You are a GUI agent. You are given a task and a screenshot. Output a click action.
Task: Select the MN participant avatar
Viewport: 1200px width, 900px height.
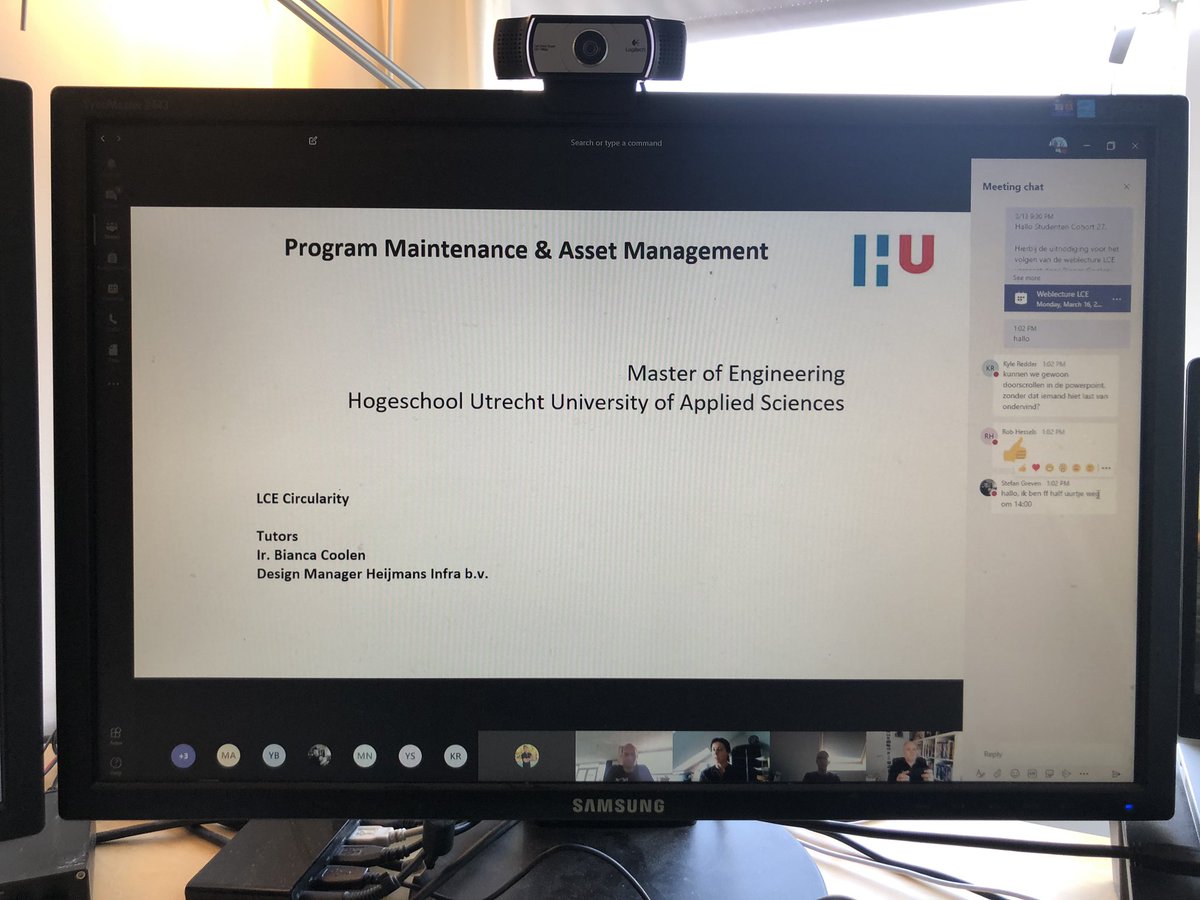[x=365, y=756]
